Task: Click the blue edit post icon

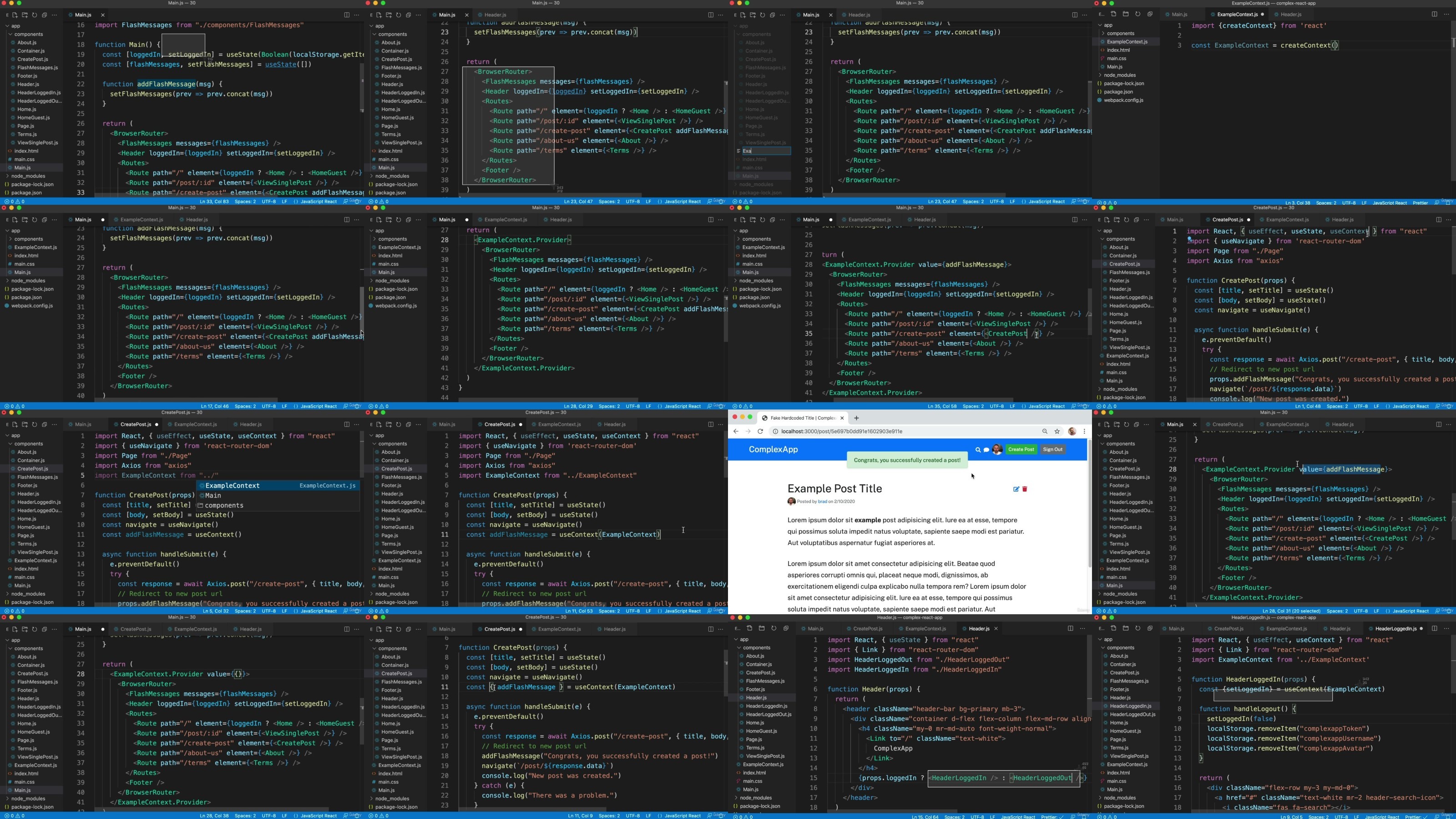Action: 1016,489
